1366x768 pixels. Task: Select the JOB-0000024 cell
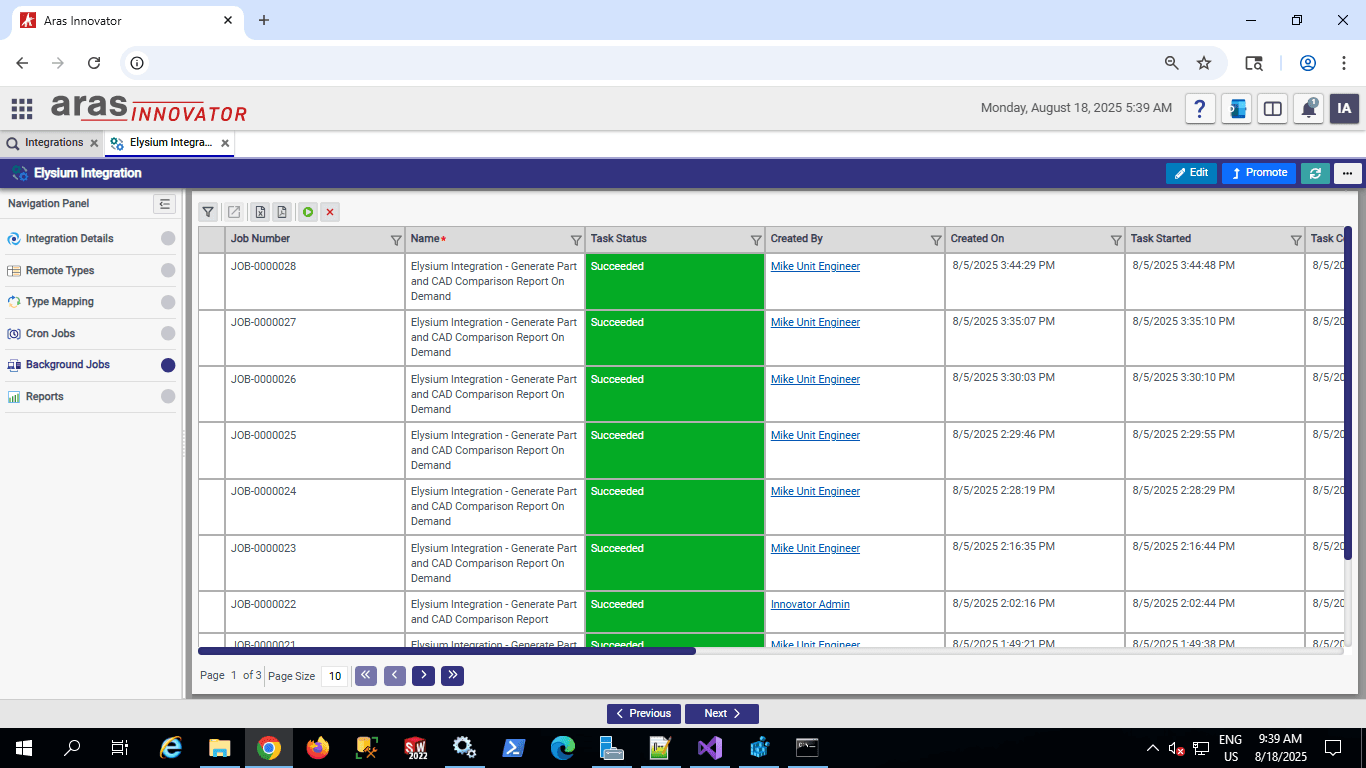(x=315, y=507)
